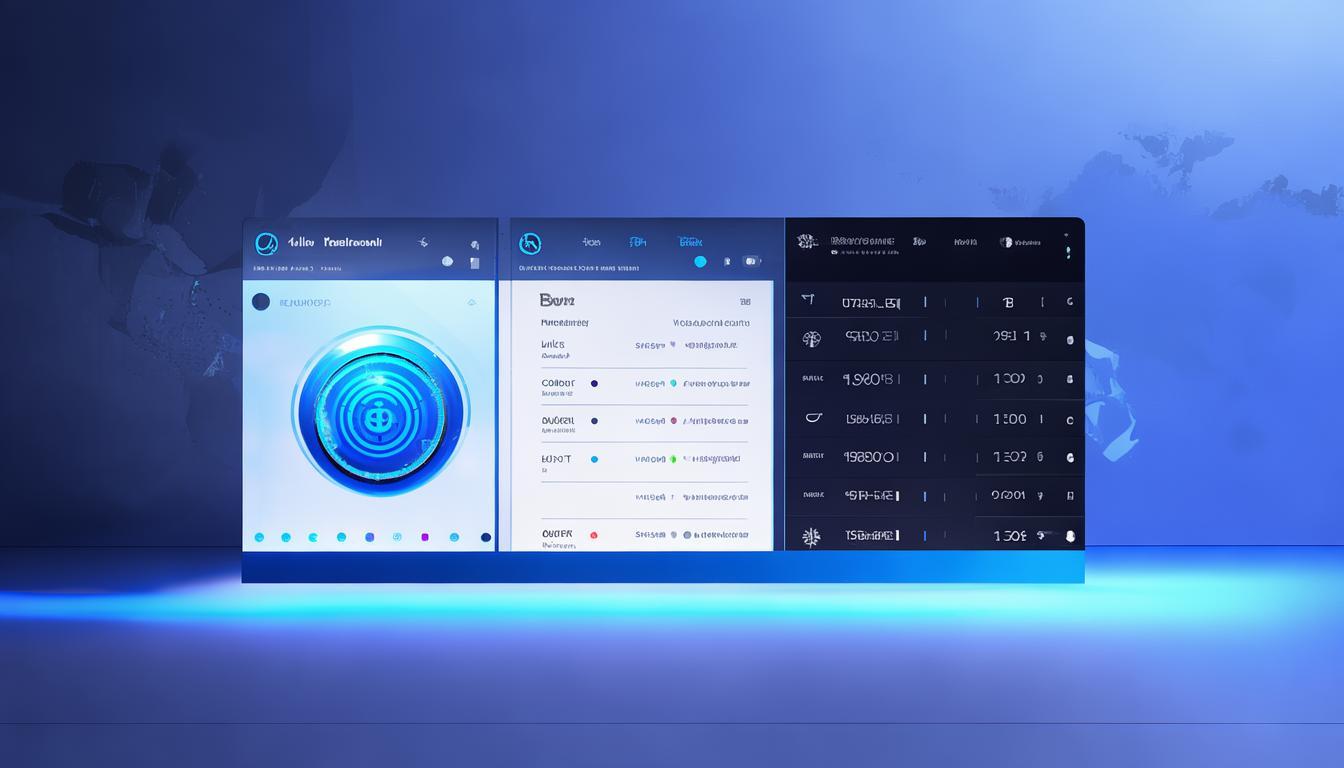Click the white emblem logo in the dark panel header
The image size is (1344, 768).
tap(807, 242)
